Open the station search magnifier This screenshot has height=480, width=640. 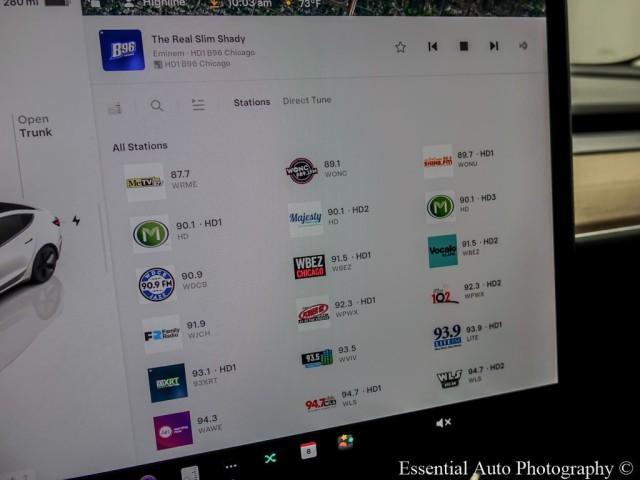[157, 105]
